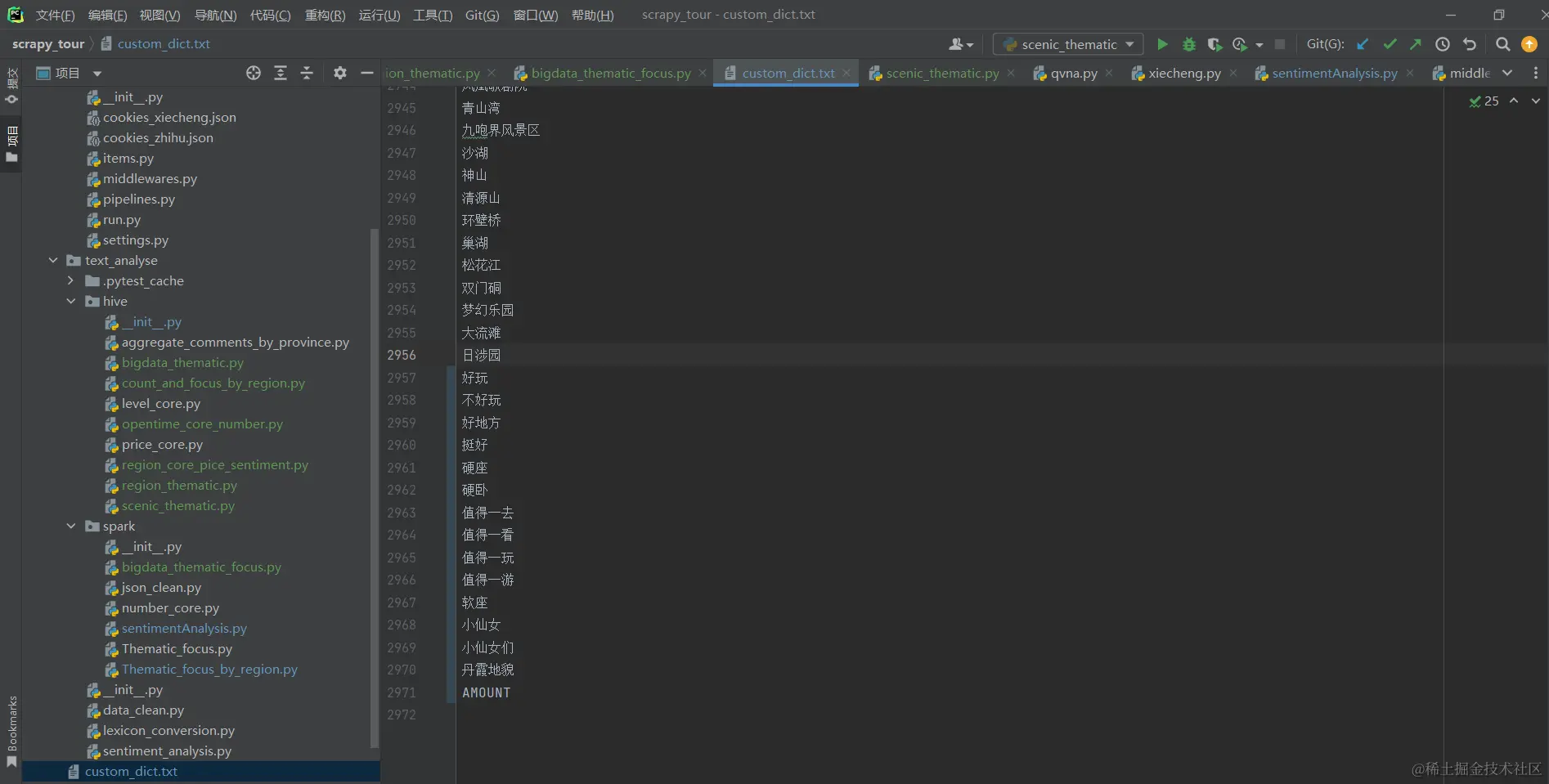Open the Git(G) menu
The image size is (1549, 784).
click(482, 16)
